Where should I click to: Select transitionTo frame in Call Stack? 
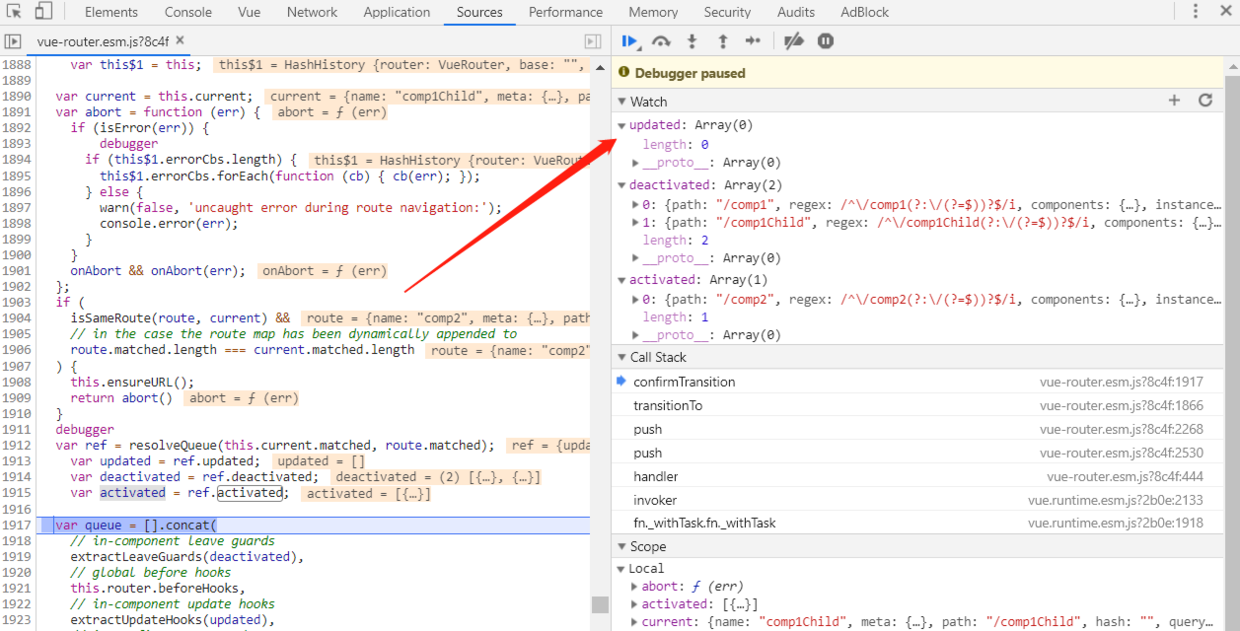[x=667, y=405]
